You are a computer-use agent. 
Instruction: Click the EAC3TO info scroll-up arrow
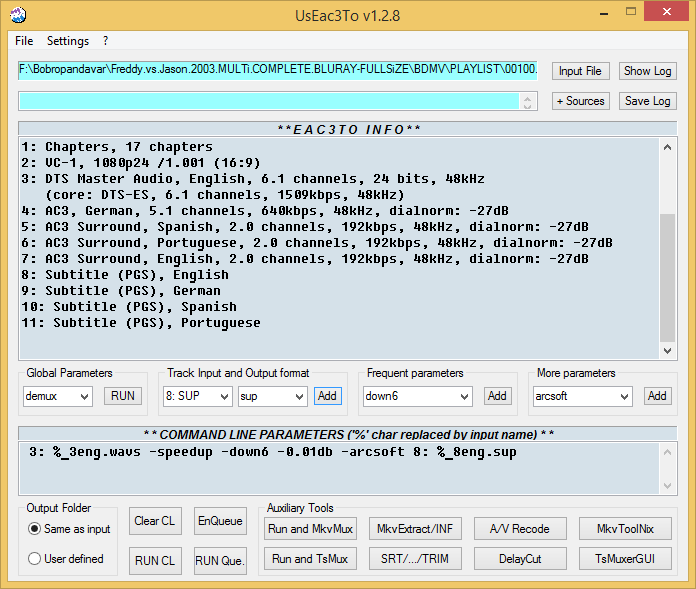[667, 147]
